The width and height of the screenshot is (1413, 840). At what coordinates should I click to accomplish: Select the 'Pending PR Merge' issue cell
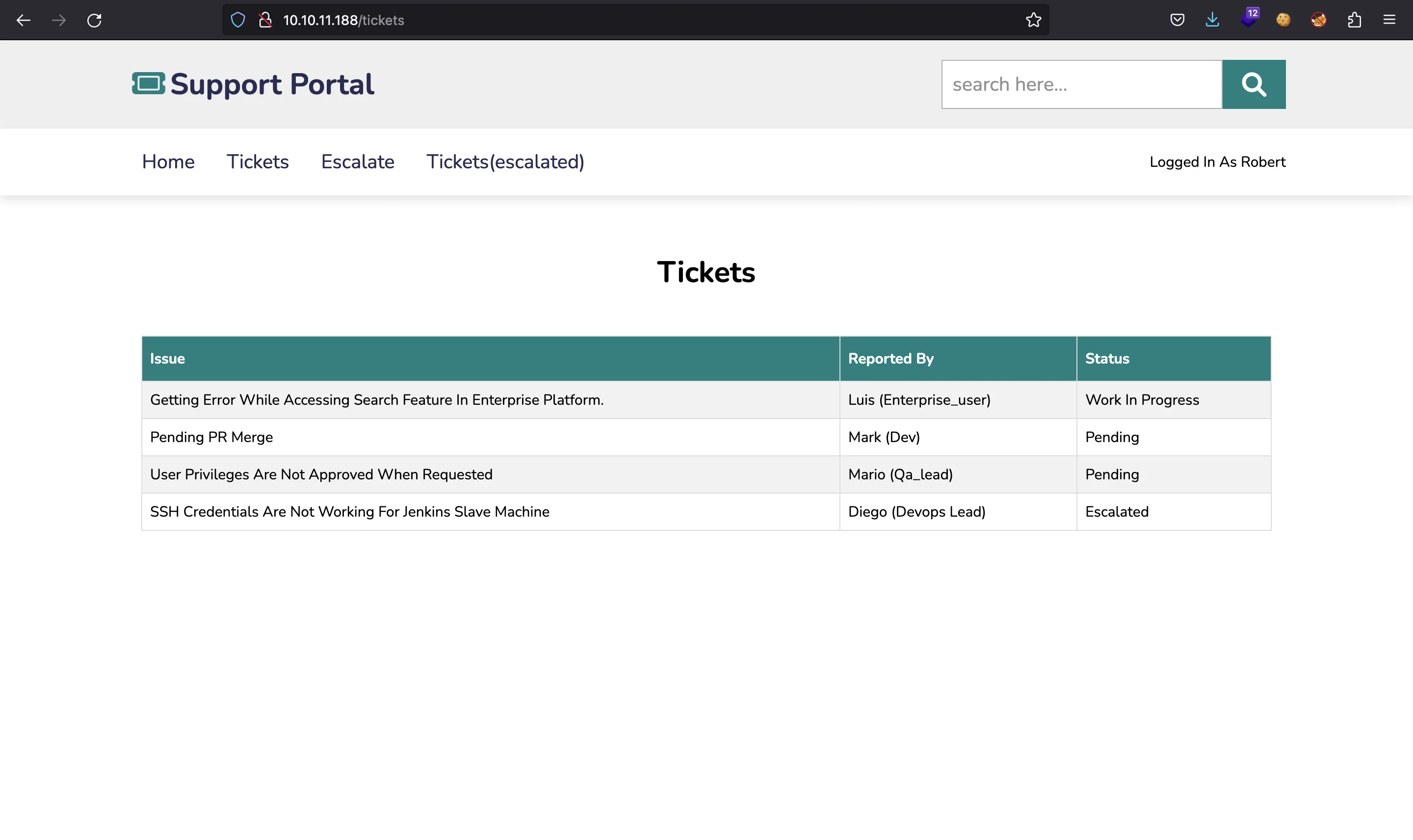click(x=491, y=437)
